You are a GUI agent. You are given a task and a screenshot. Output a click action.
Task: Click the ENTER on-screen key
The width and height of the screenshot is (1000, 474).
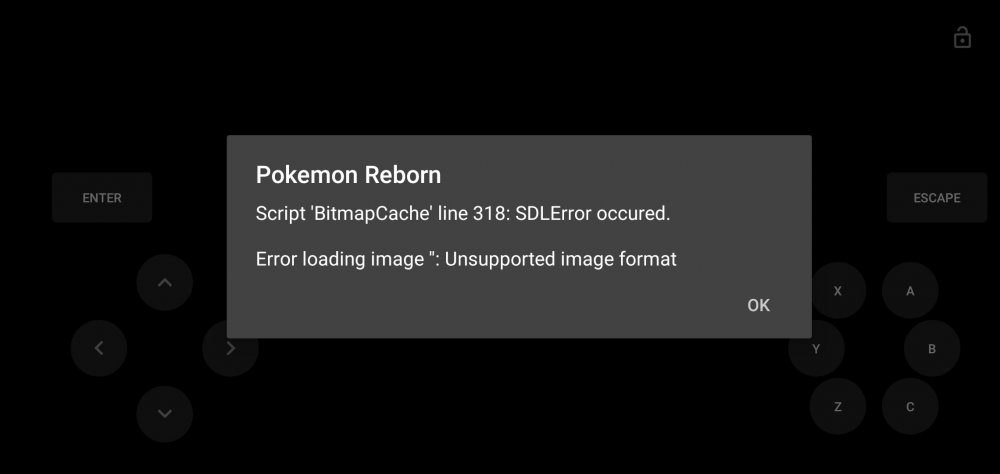[x=102, y=197]
